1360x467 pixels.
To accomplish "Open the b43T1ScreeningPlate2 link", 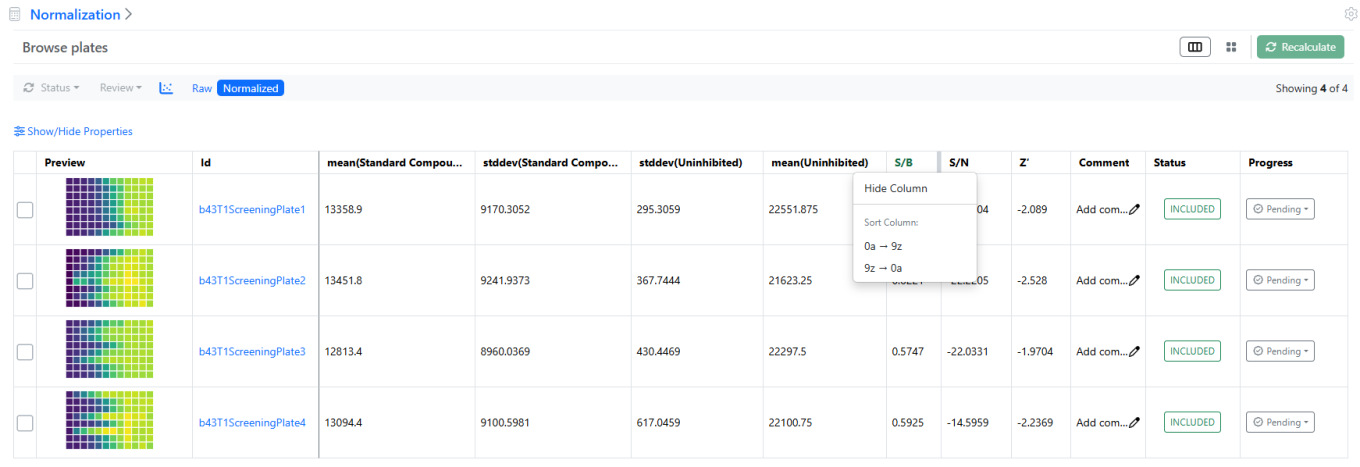I will [x=252, y=281].
